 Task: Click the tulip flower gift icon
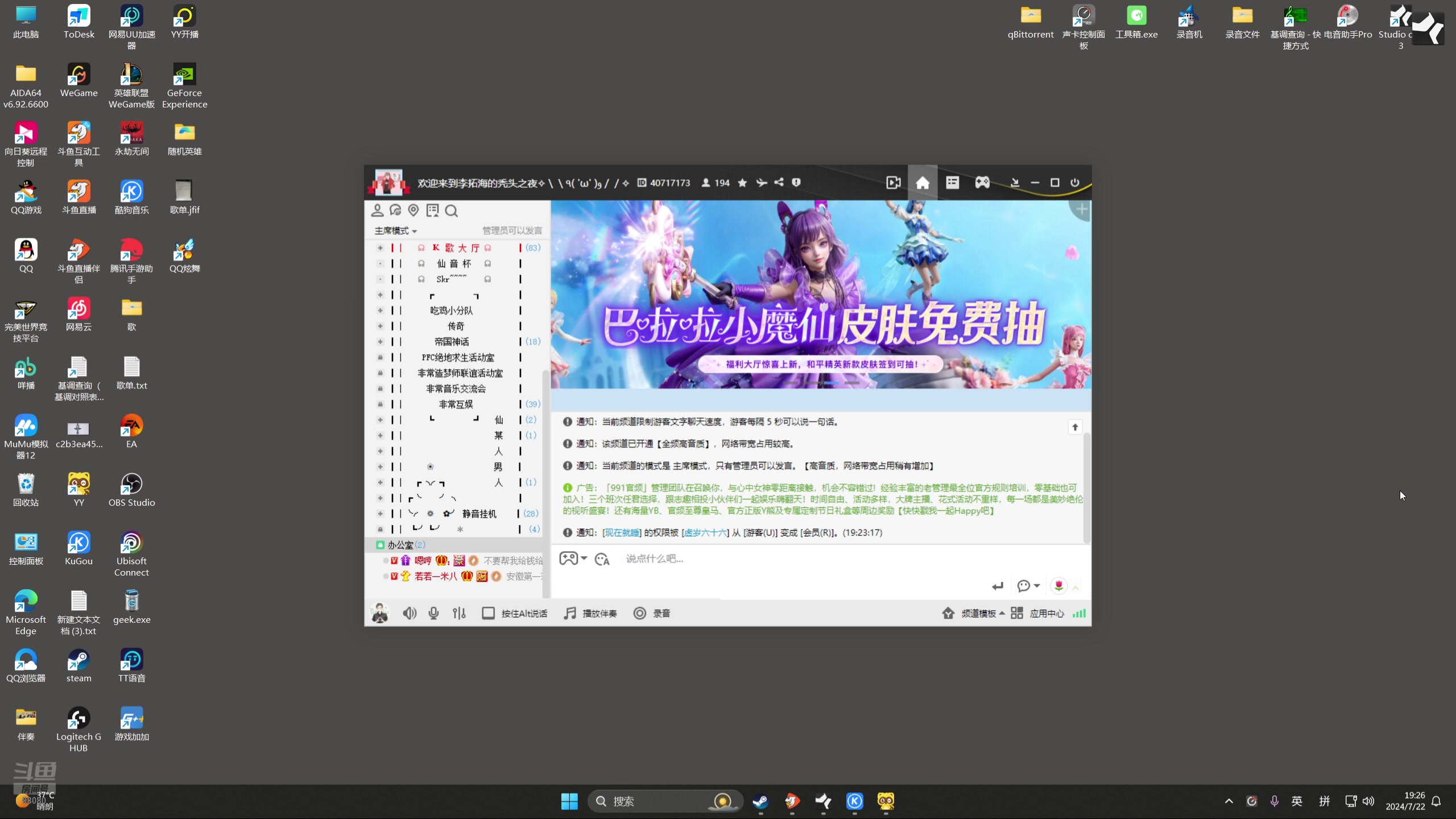click(1058, 586)
